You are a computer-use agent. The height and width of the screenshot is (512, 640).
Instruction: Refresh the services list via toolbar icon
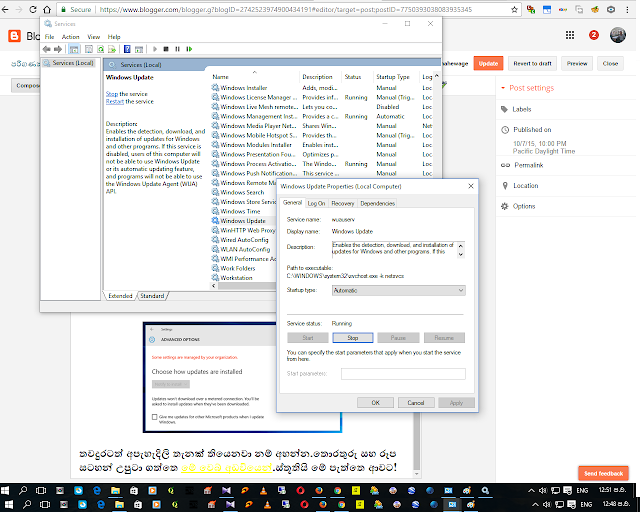pos(100,49)
